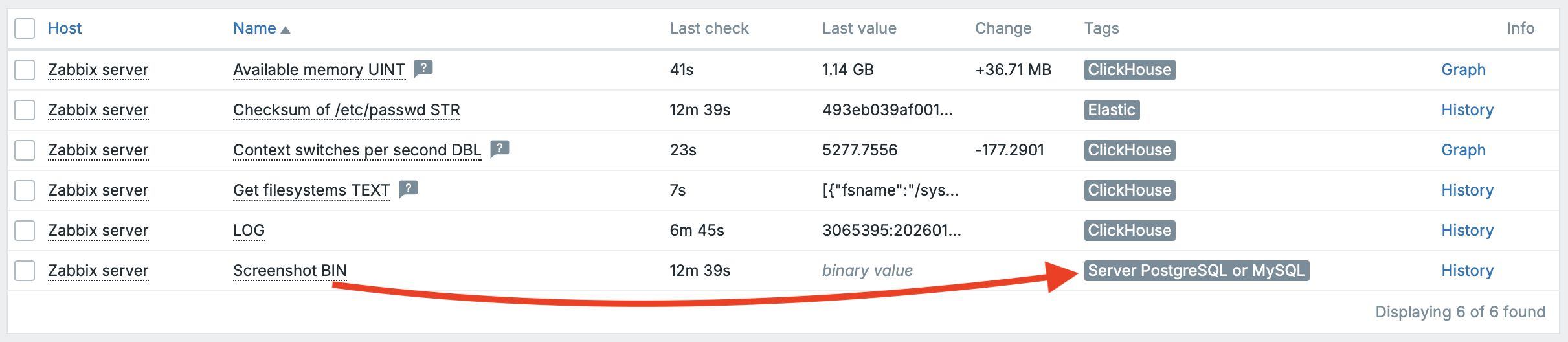Click the Screenshot BIN item name

(x=289, y=271)
